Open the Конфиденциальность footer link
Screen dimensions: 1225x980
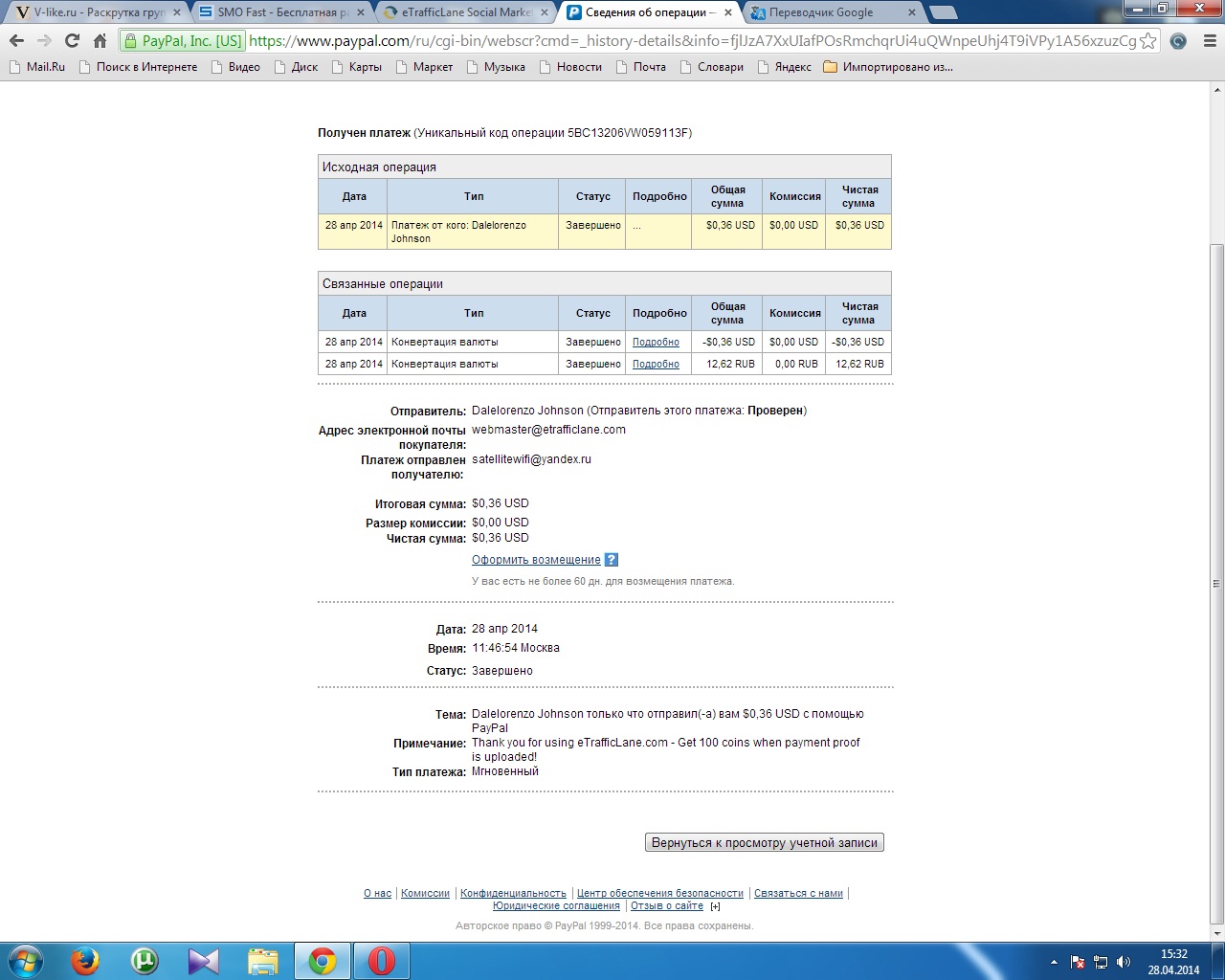pos(513,893)
